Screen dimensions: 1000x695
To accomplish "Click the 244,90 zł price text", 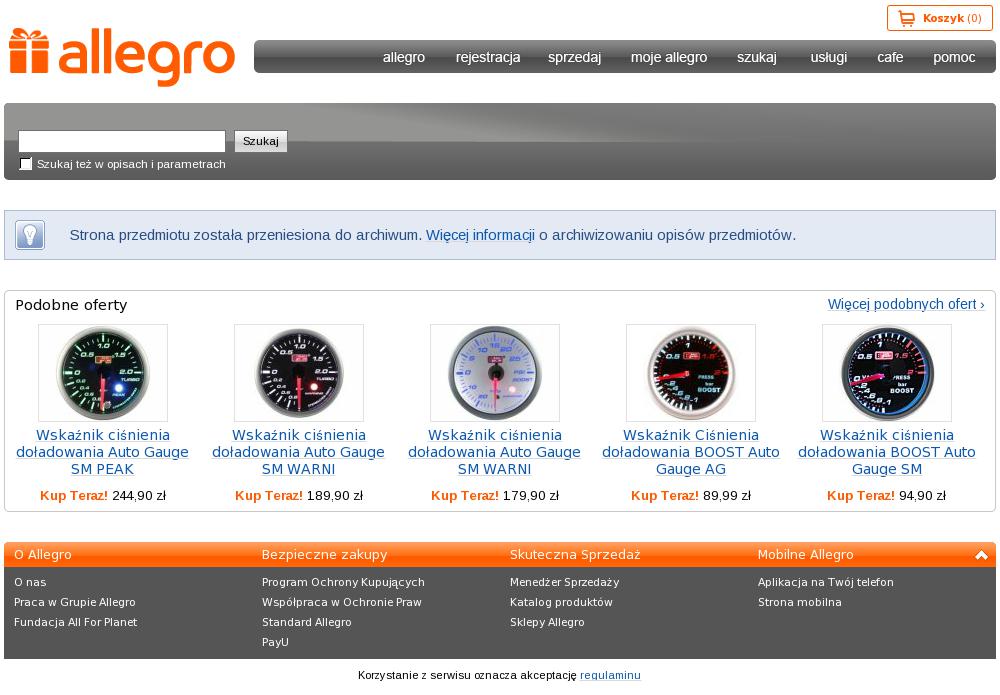I will click(x=139, y=495).
